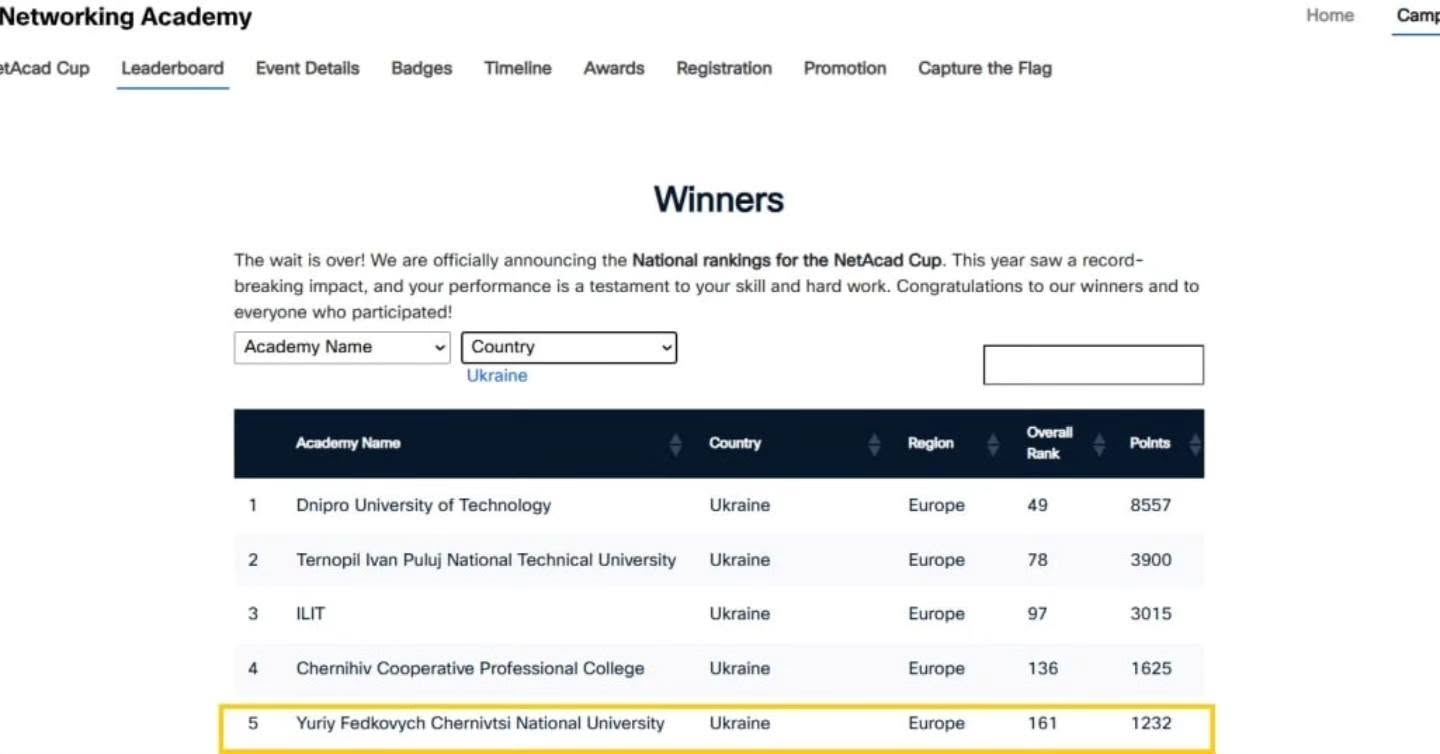Click points value 1232

(x=1150, y=723)
